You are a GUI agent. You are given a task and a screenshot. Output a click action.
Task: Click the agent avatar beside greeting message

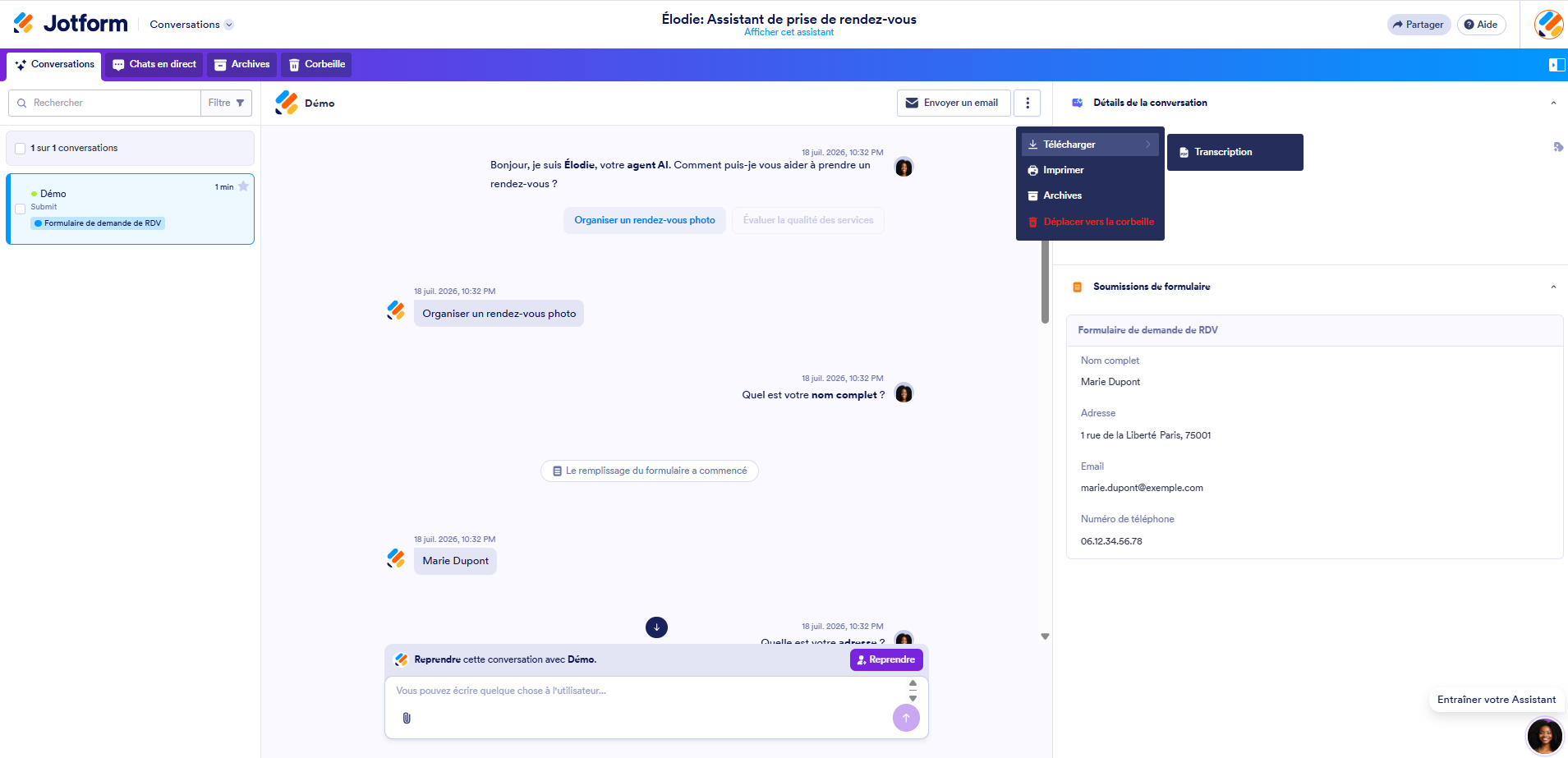click(x=904, y=168)
